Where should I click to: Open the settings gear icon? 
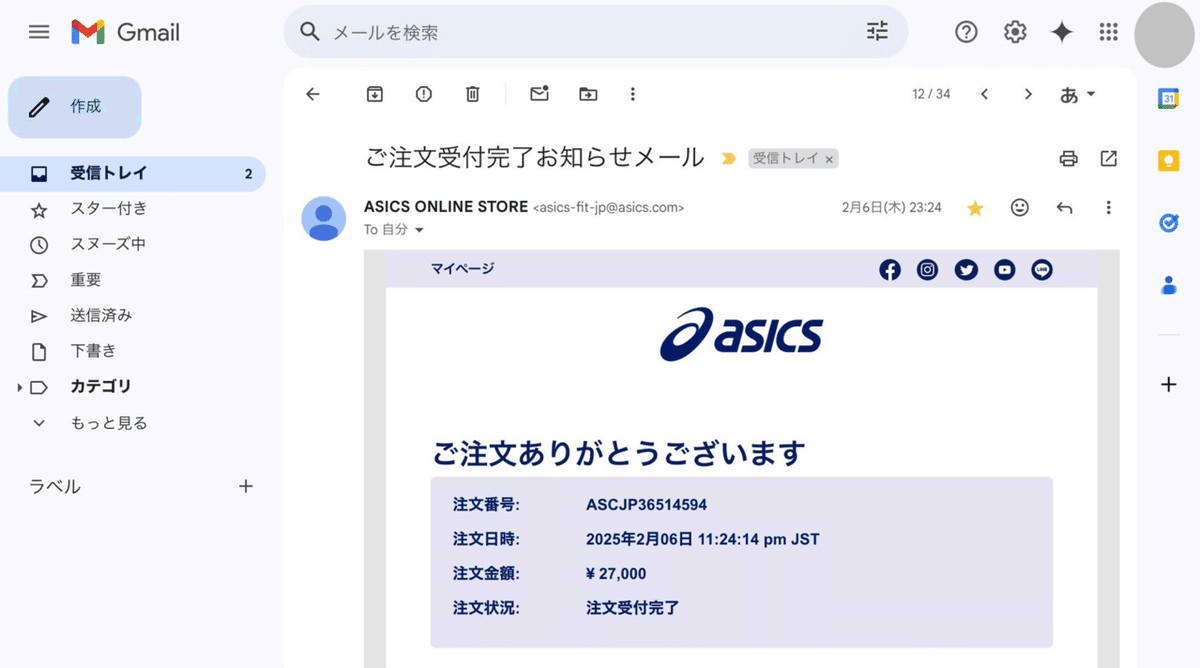pos(1015,32)
